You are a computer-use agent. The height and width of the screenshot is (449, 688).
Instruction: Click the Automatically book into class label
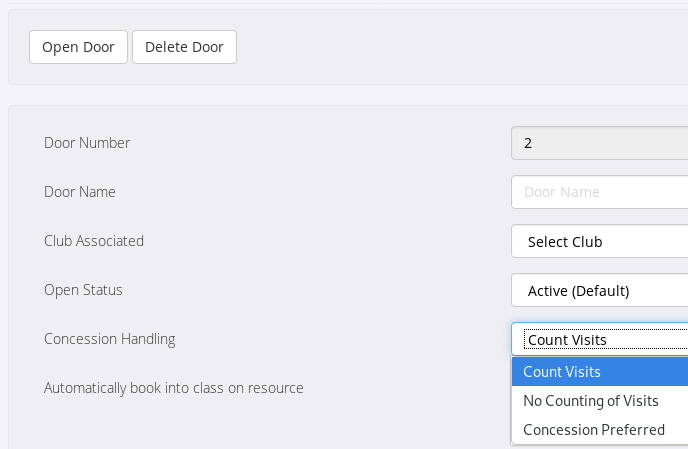pyautogui.click(x=173, y=388)
